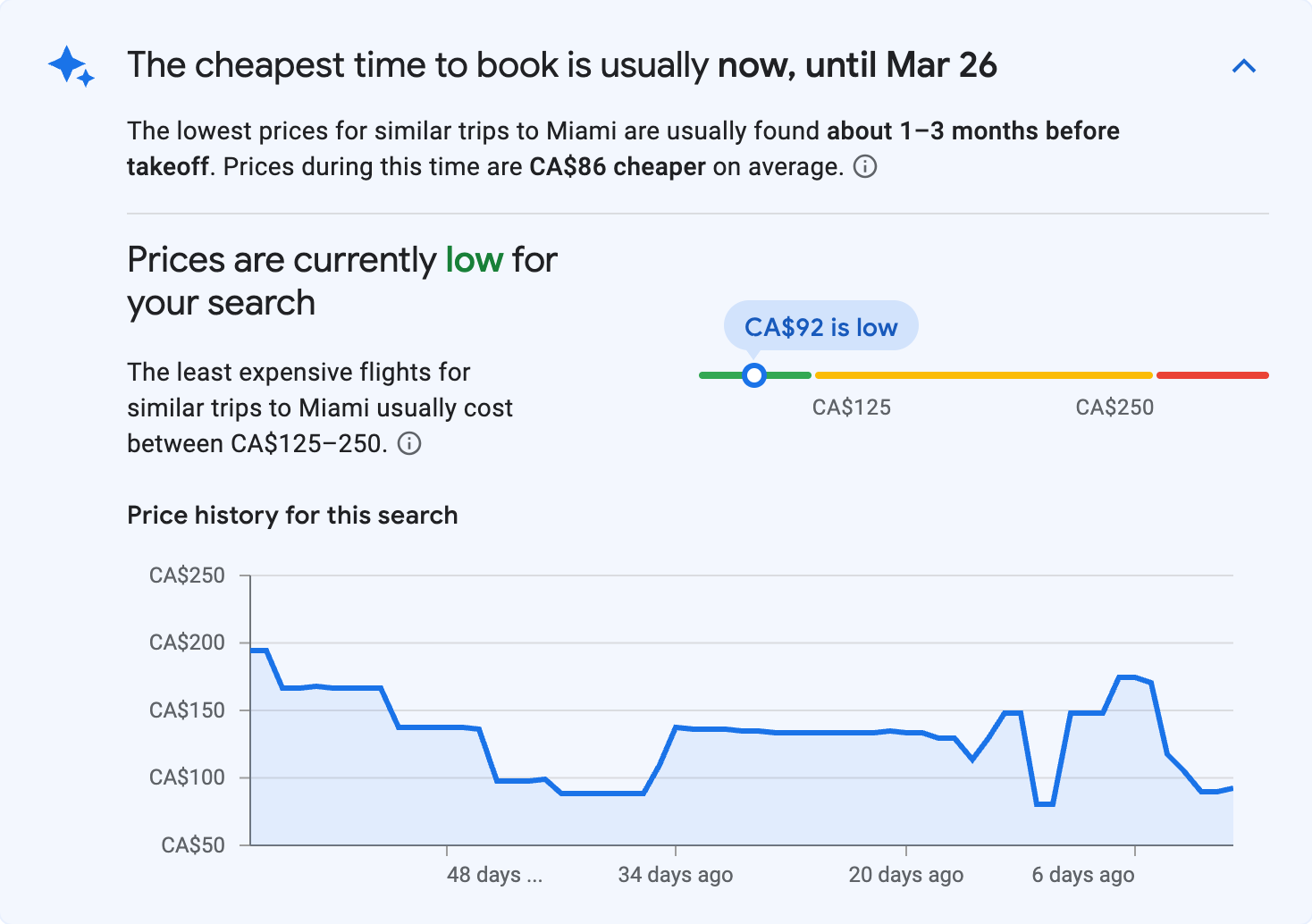Click the CA$125 threshold label

[852, 407]
